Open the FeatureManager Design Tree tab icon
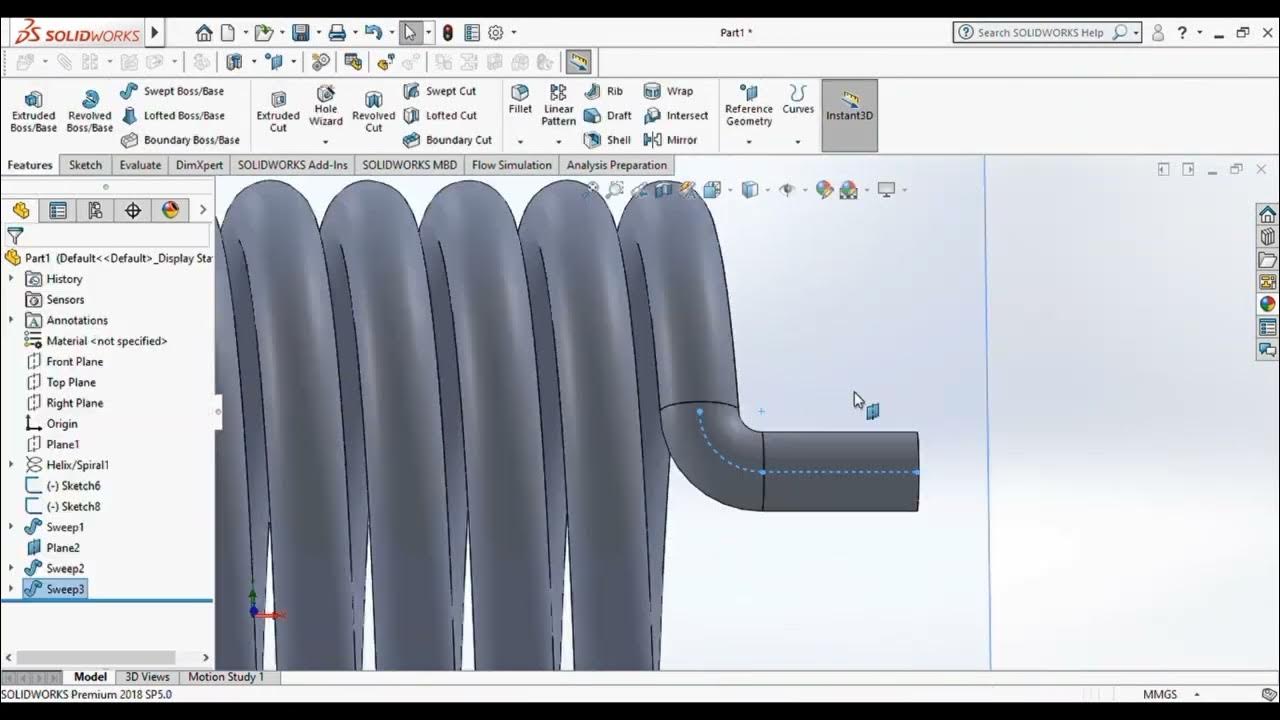 tap(21, 210)
